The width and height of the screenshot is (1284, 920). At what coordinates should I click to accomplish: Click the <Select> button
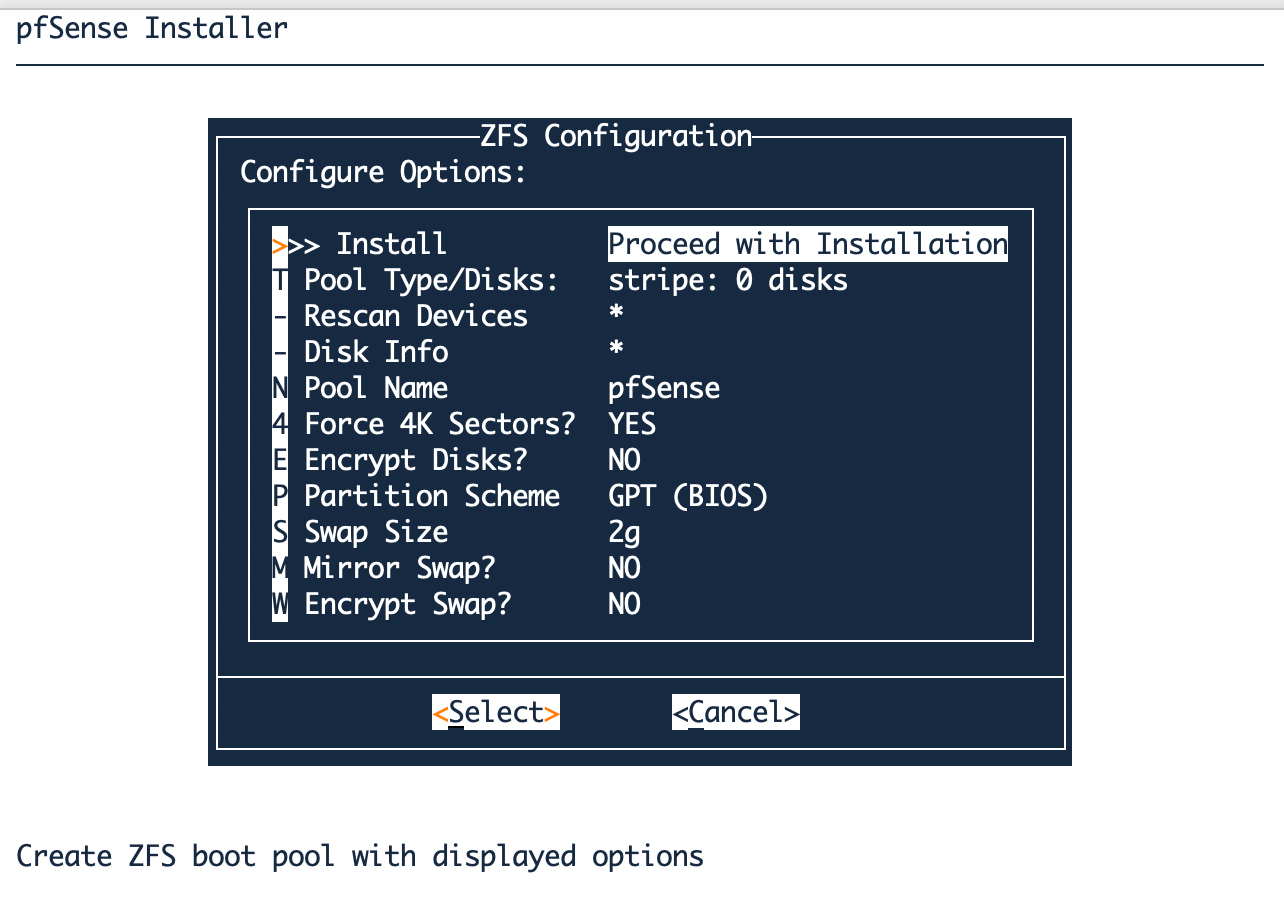click(496, 712)
